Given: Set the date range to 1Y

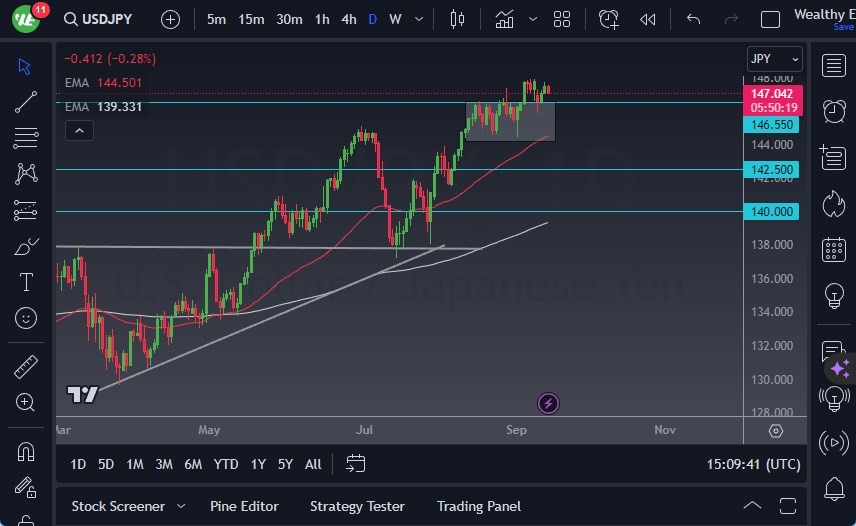Looking at the screenshot, I should [258, 464].
